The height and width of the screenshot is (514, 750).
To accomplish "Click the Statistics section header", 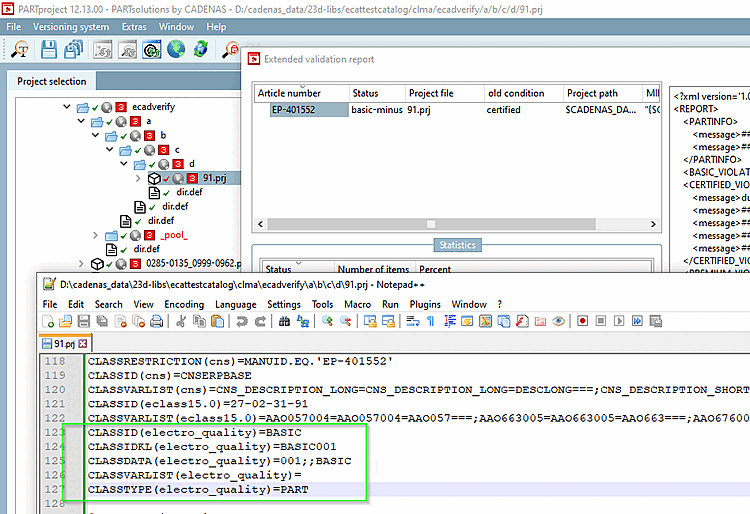I will [x=457, y=245].
